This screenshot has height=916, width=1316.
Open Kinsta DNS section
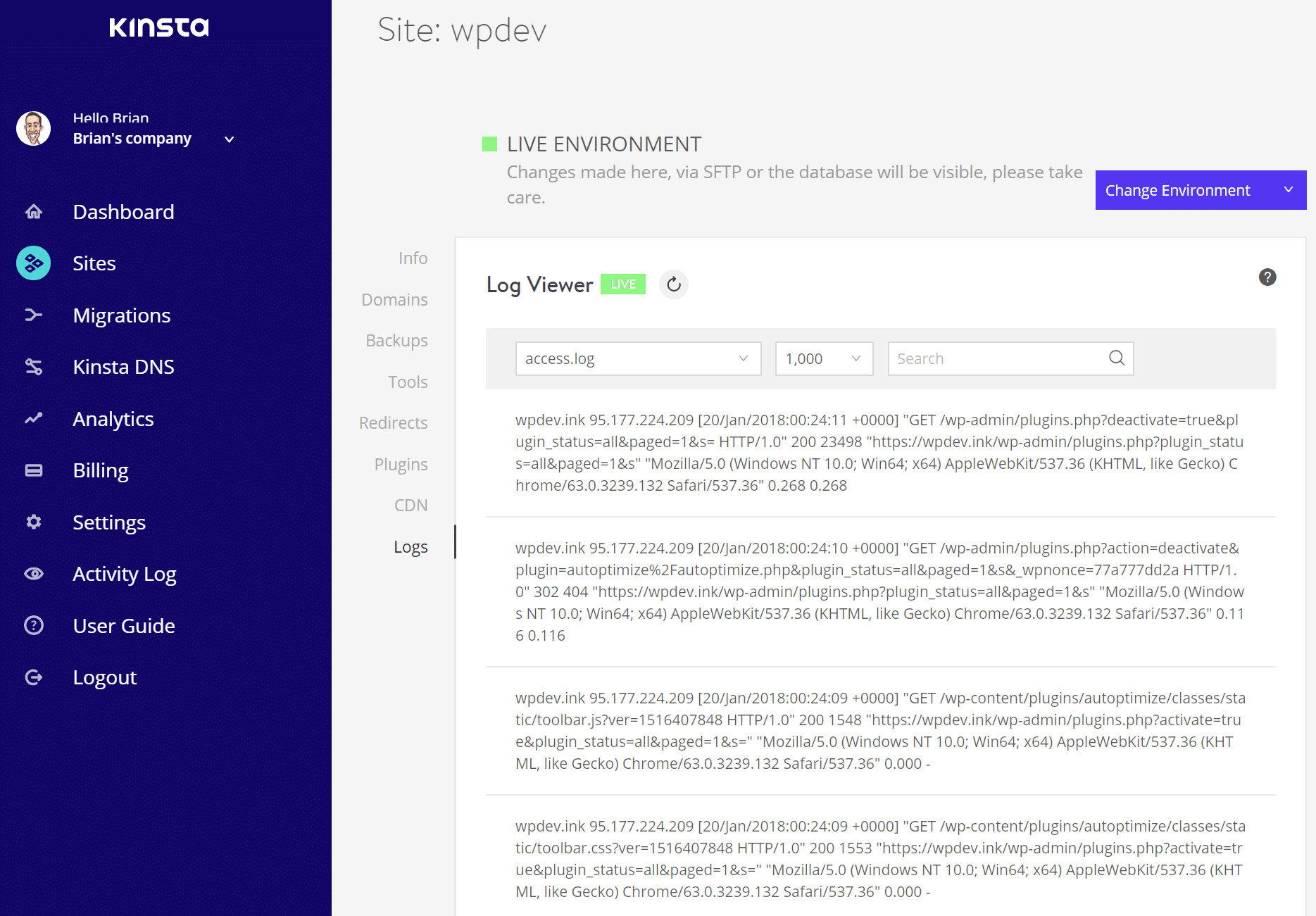click(x=124, y=367)
